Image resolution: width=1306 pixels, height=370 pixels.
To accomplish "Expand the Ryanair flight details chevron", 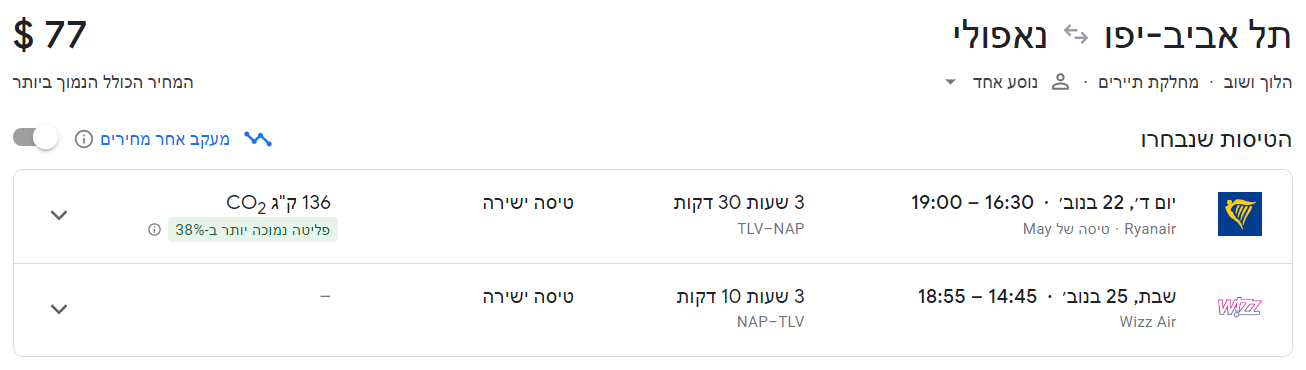I will pyautogui.click(x=59, y=215).
